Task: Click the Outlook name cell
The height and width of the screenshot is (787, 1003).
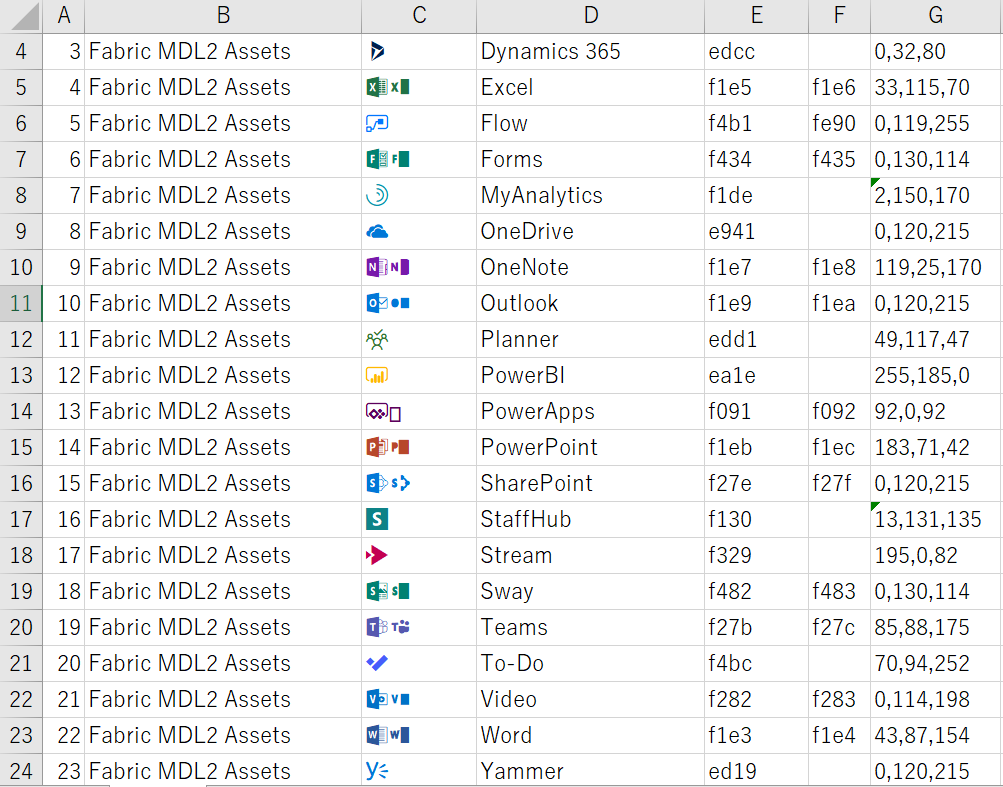Action: coord(590,303)
